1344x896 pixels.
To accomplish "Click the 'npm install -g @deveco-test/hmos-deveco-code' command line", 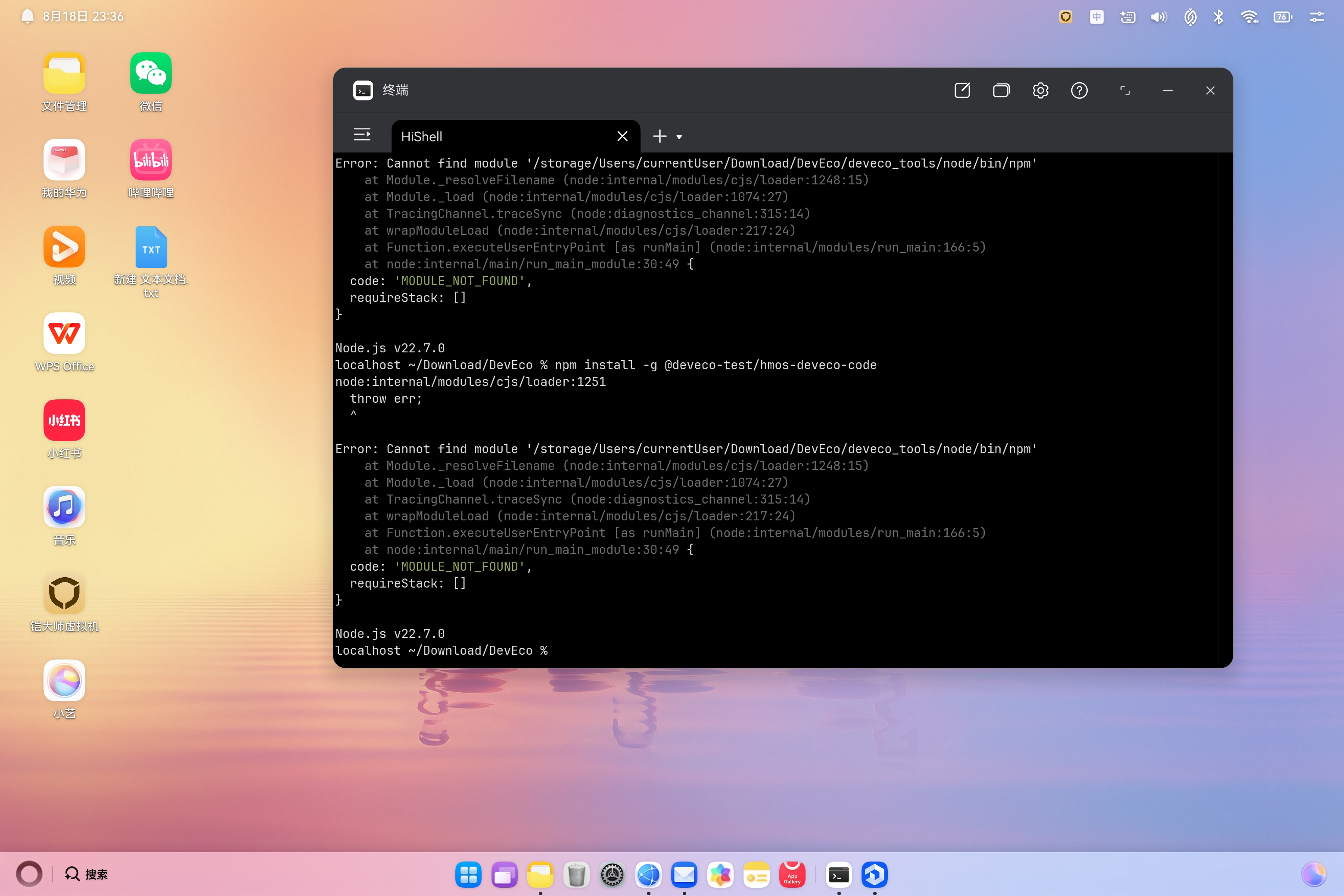I will pos(716,364).
